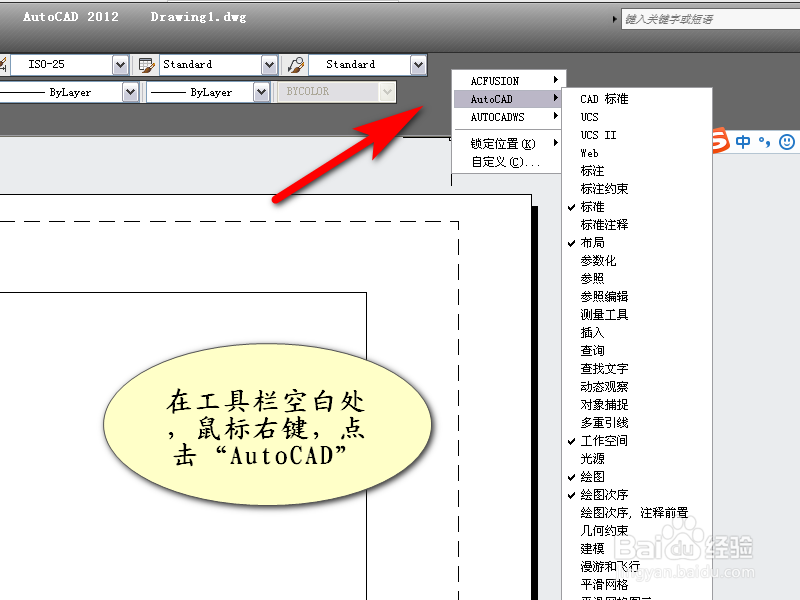Screen dimensions: 800x600
Task: Click the Drawing1.dwg title text
Action: pos(198,17)
